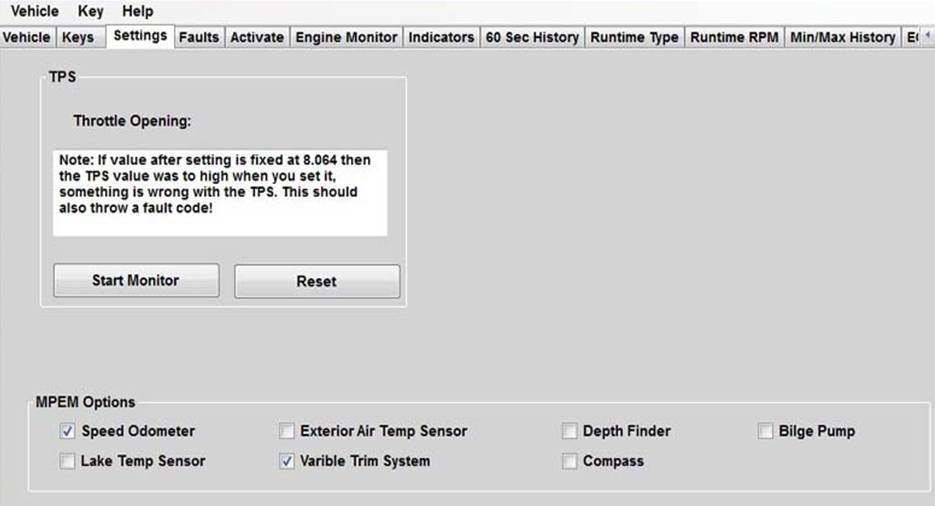Go to the Engine Monitor tab
935x506 pixels.
pos(346,37)
